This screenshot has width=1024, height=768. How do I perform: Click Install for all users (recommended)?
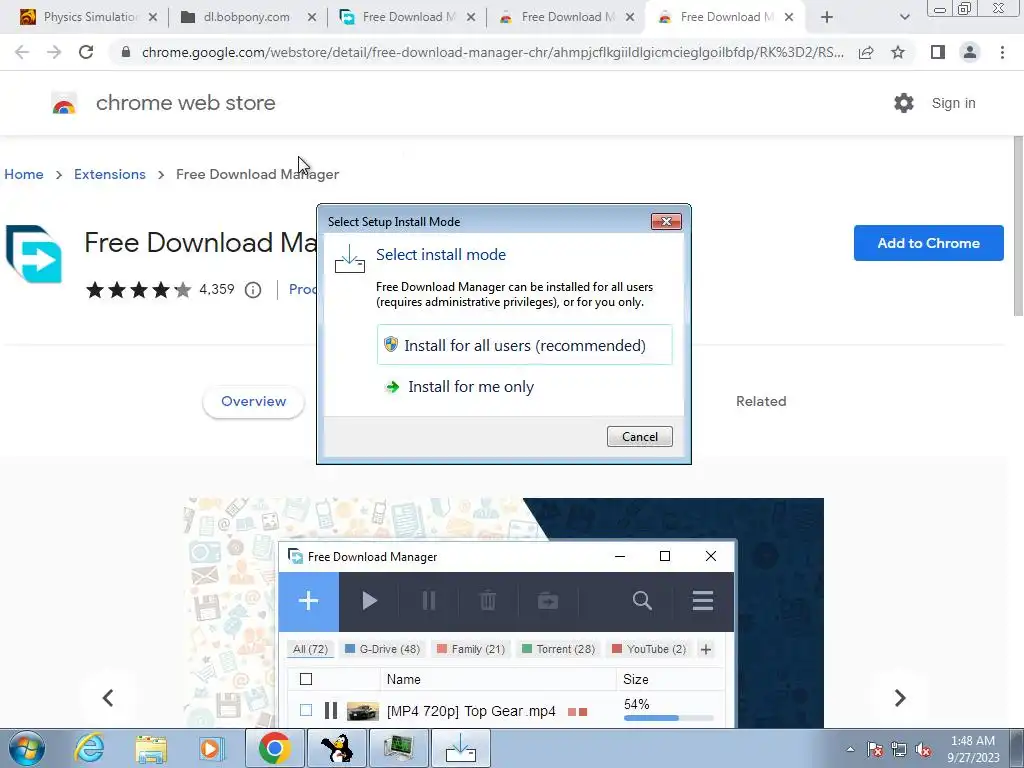[524, 345]
